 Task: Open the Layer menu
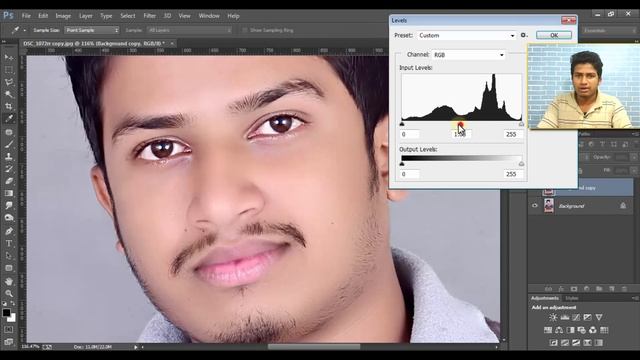[x=85, y=16]
